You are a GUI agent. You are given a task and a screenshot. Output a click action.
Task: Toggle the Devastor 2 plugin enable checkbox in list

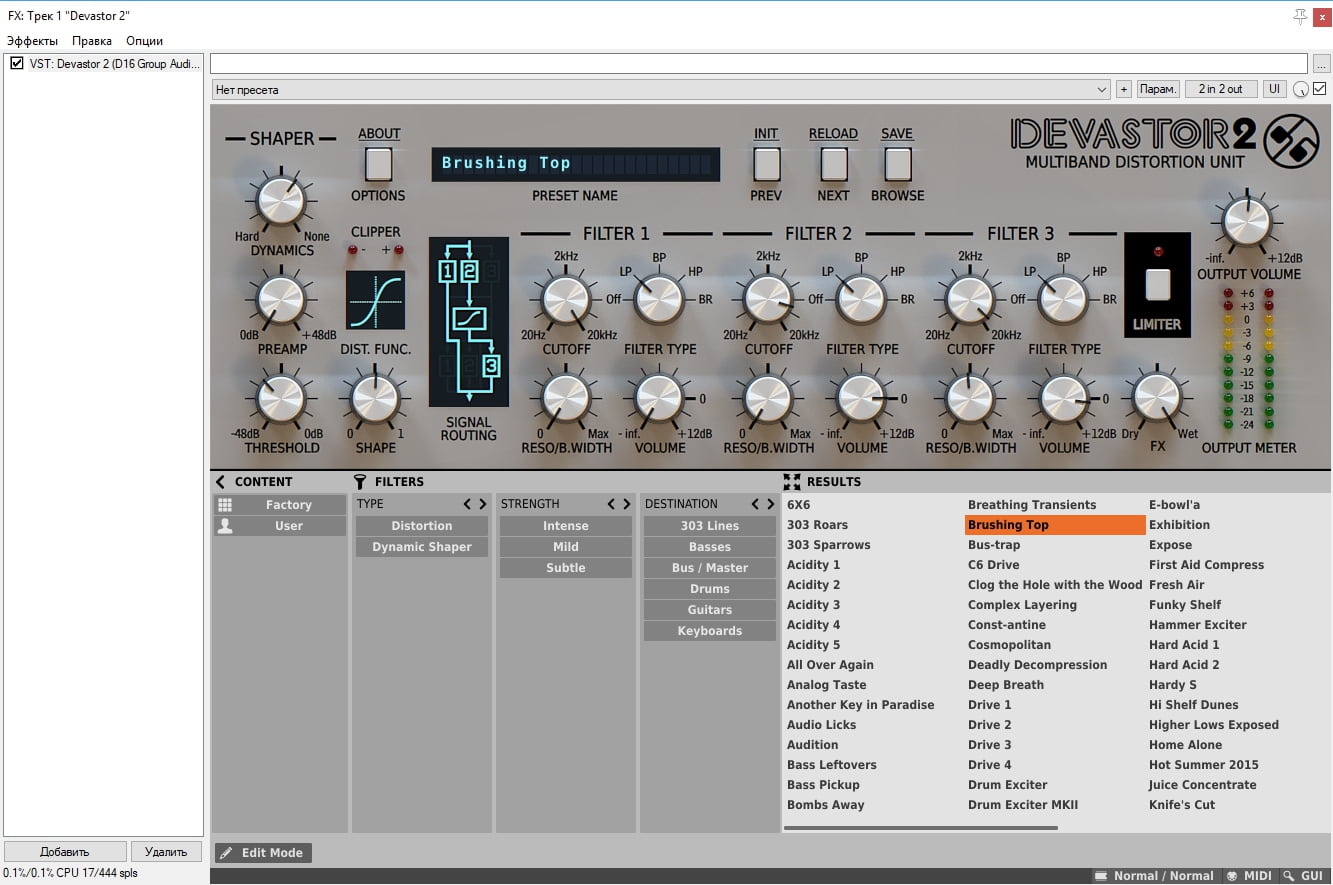[x=16, y=63]
